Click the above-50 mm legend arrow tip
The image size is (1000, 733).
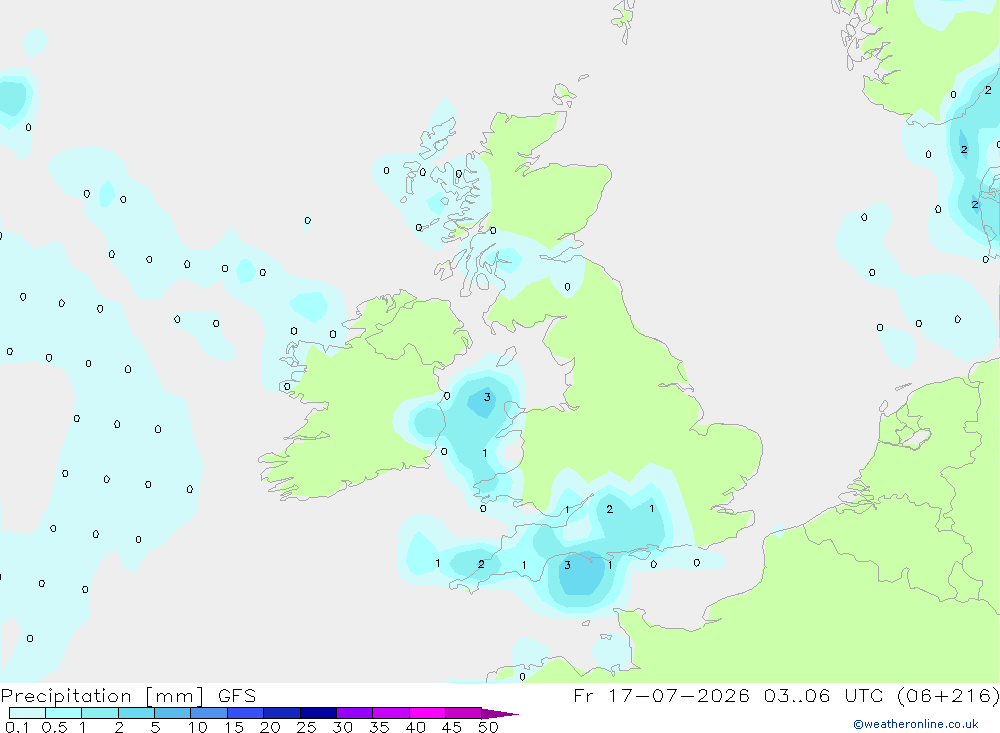point(500,713)
